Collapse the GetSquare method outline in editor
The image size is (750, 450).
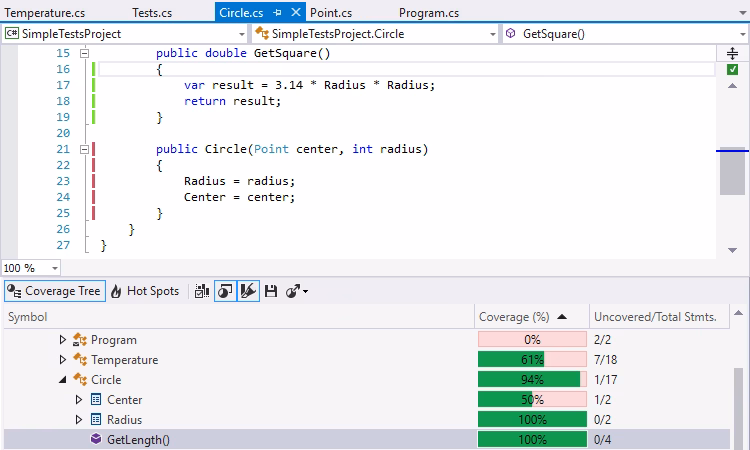85,53
